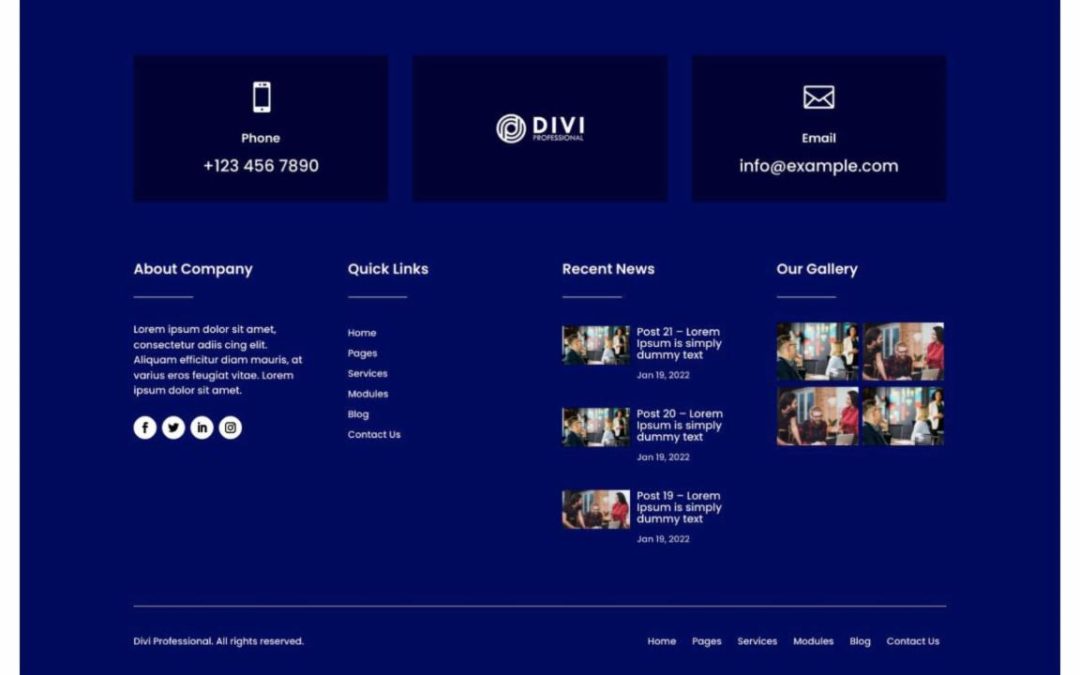Open the Twitter social icon

pos(174,428)
